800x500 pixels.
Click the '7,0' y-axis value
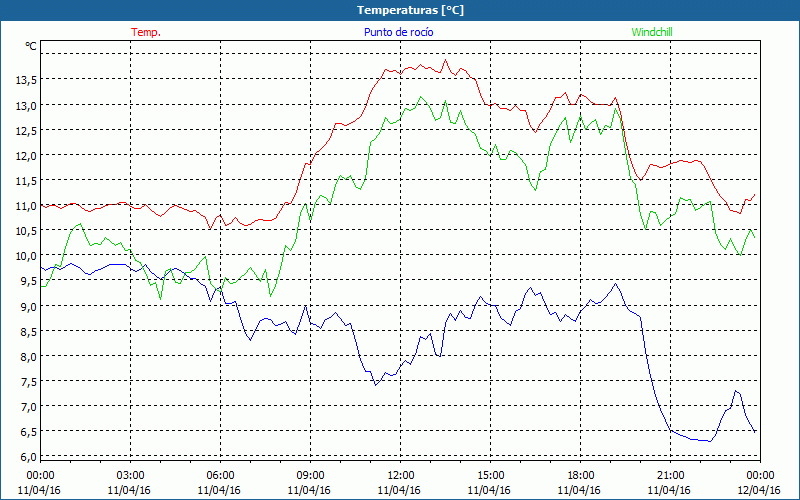(x=29, y=407)
